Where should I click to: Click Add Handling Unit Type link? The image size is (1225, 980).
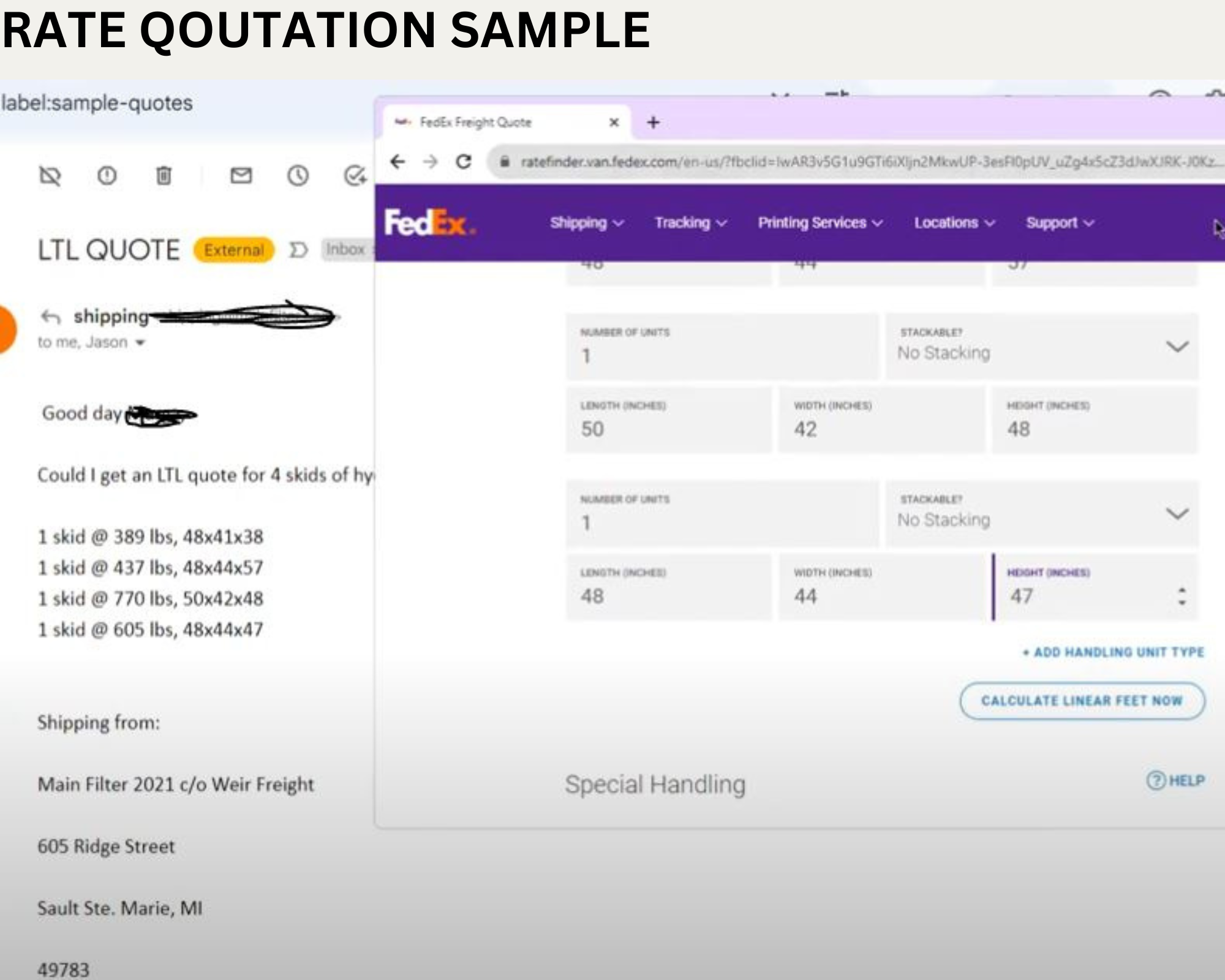1113,652
